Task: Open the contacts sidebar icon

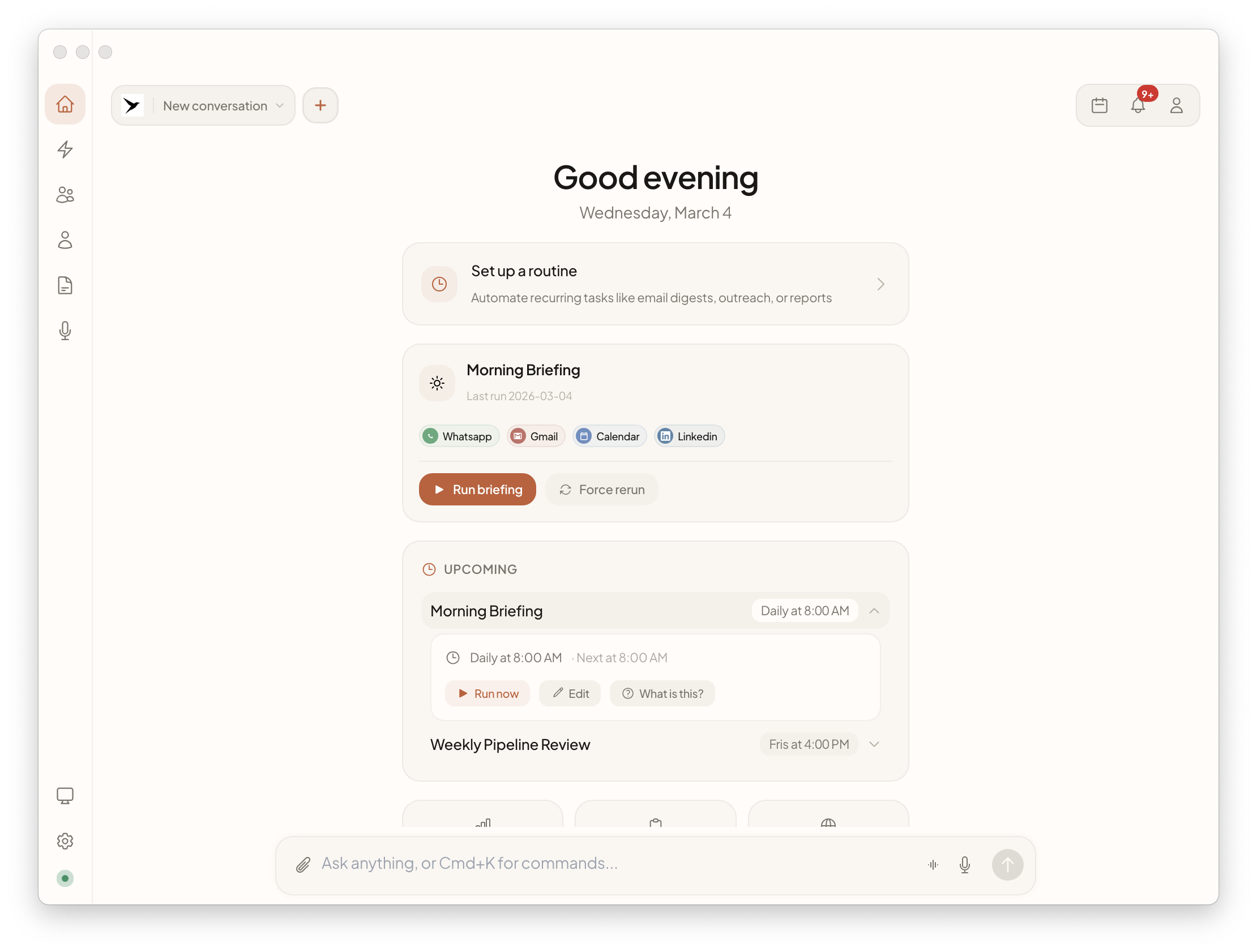Action: tap(65, 195)
